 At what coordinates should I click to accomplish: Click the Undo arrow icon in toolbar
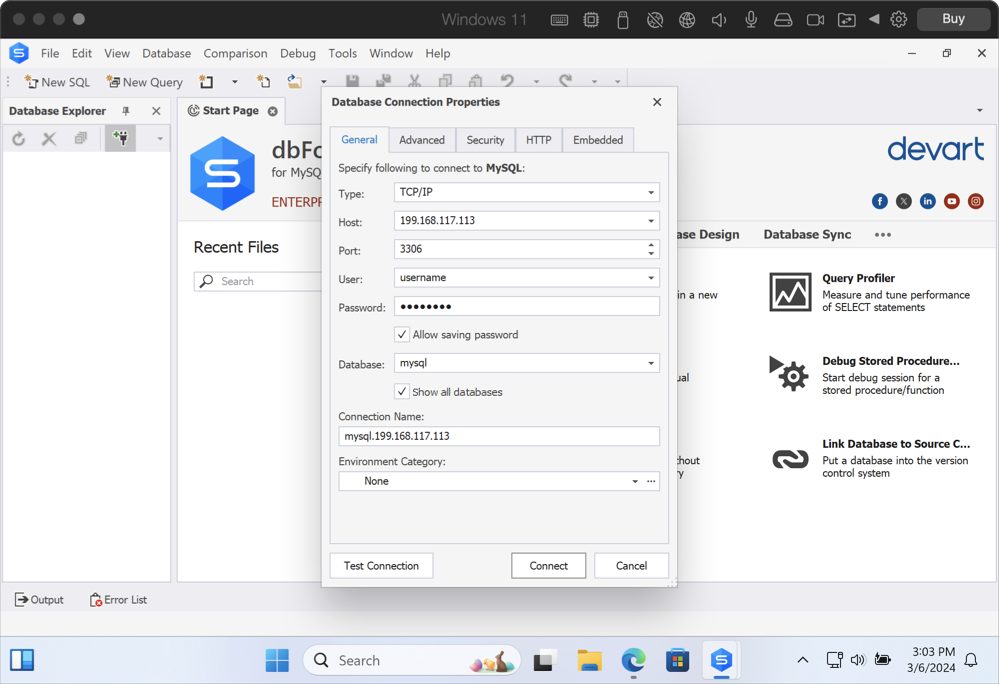coord(507,82)
